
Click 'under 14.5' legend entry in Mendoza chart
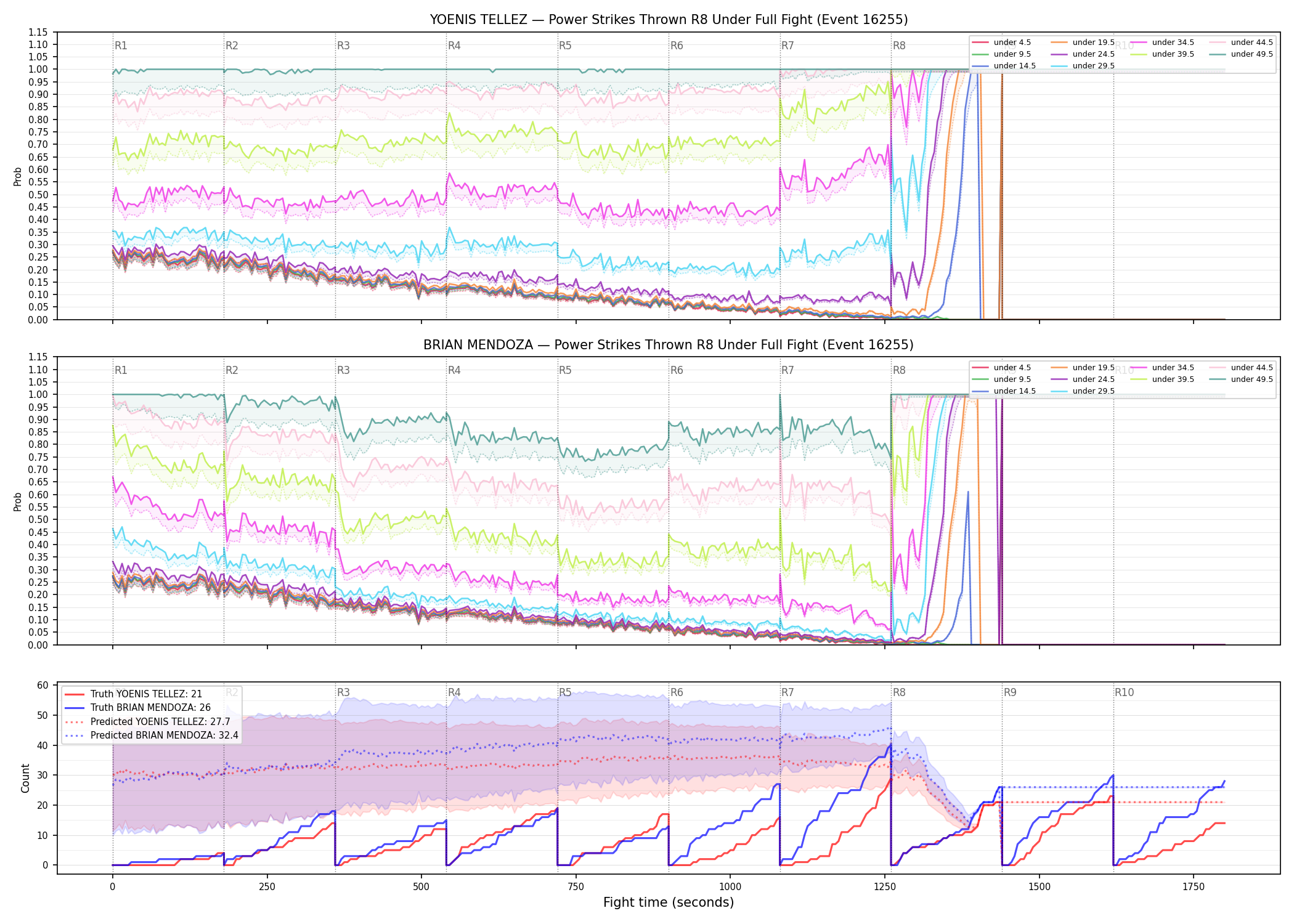[1004, 391]
